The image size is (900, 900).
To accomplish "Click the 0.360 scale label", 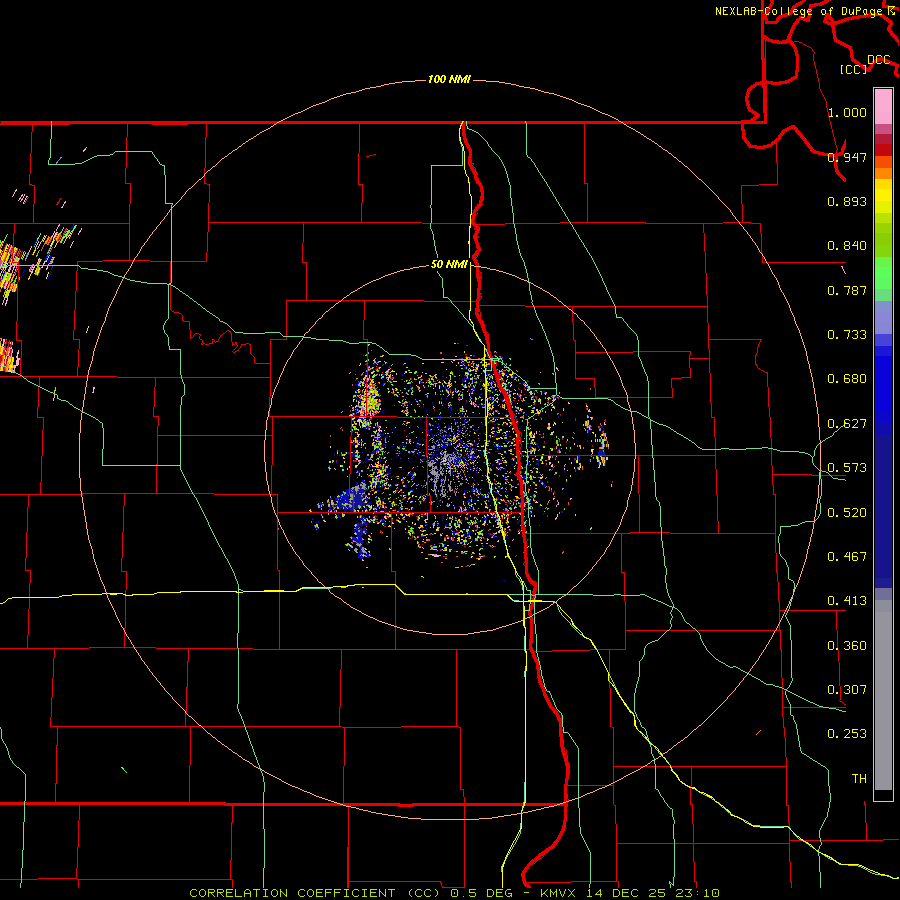I will tap(847, 646).
